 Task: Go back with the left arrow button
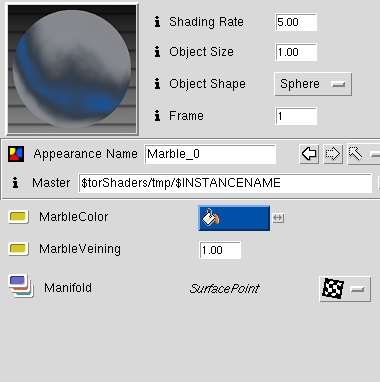pos(309,154)
